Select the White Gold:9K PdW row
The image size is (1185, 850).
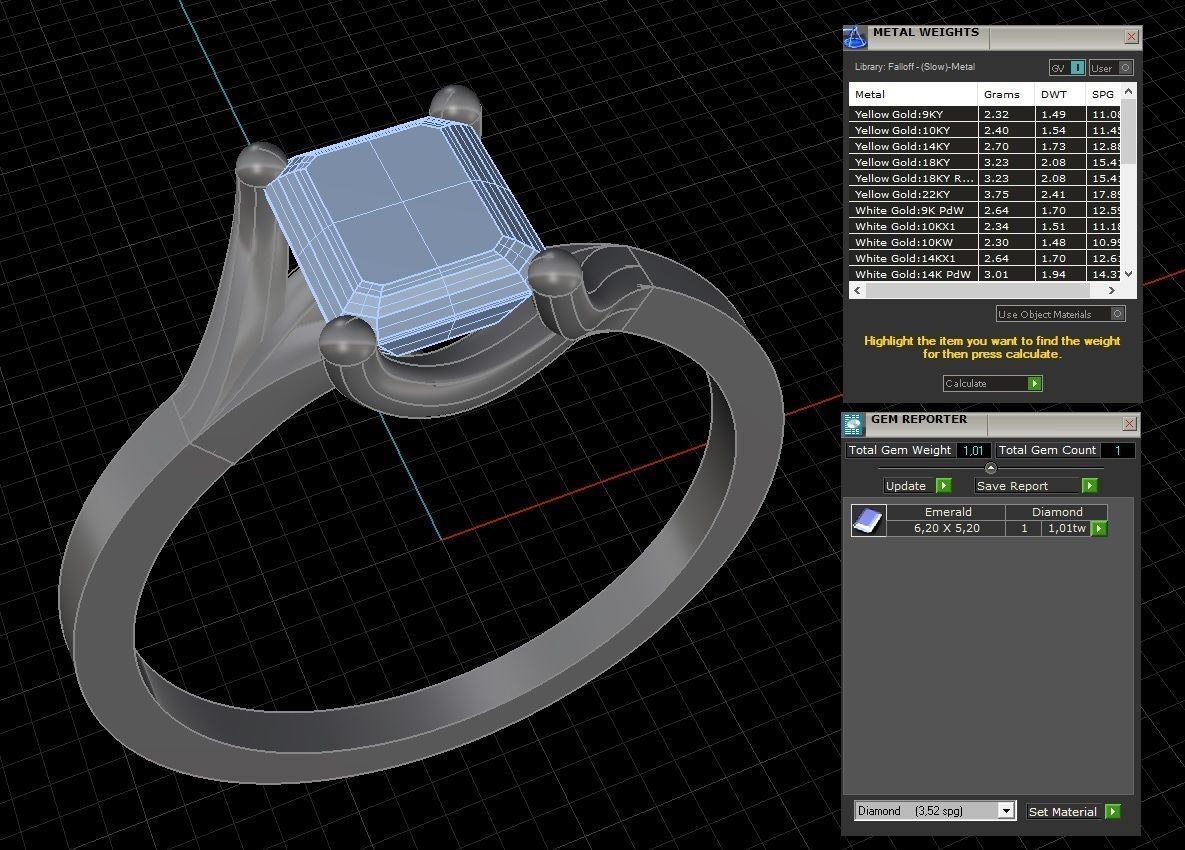click(x=985, y=210)
